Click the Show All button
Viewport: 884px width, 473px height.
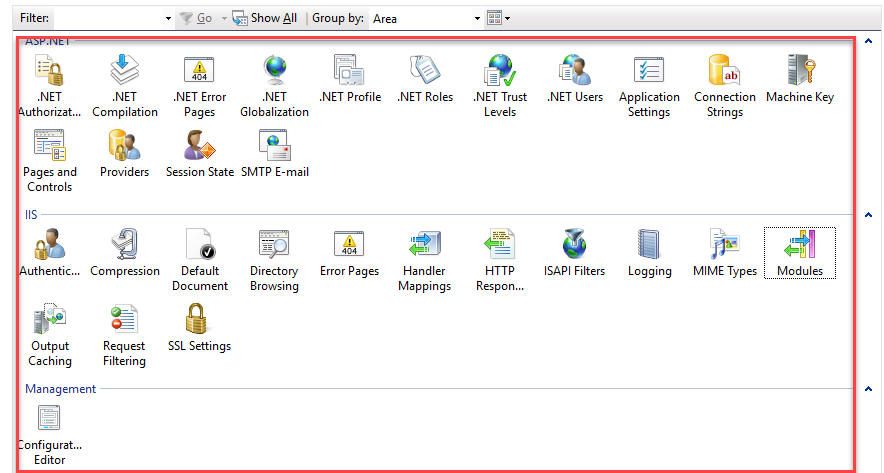[265, 19]
